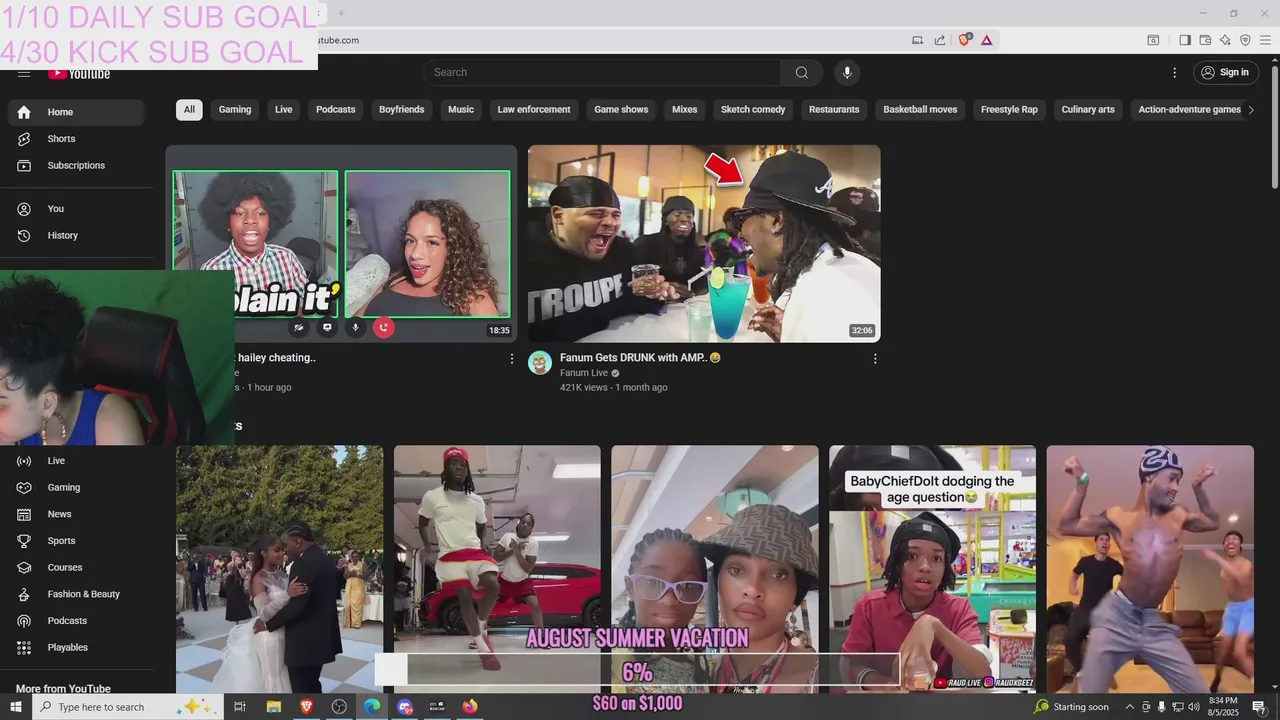This screenshot has width=1280, height=720.
Task: Go to Subscriptions in the sidebar
Action: tap(75, 165)
